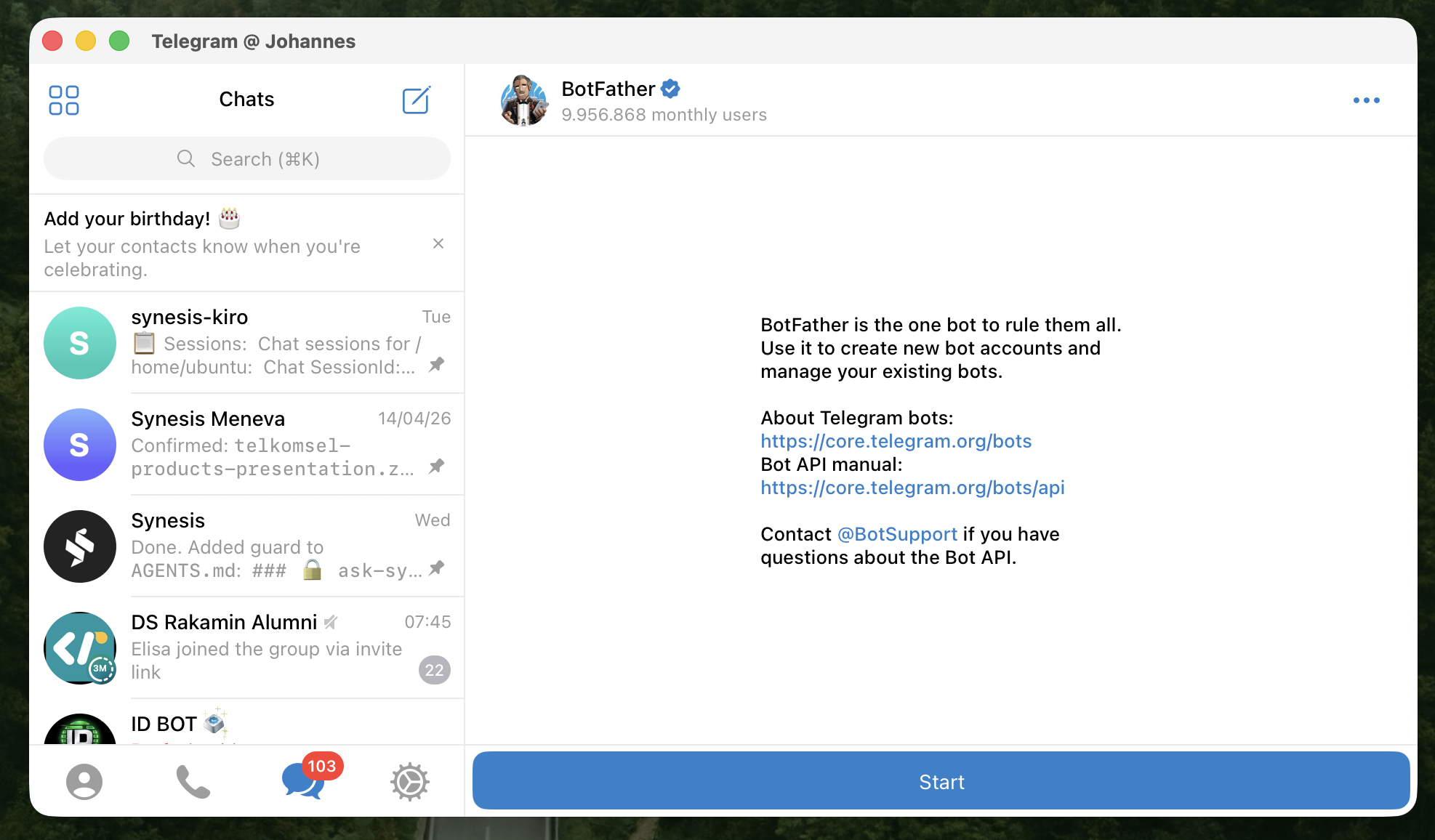This screenshot has height=840, width=1435.
Task: Open the Settings gear icon
Action: (x=410, y=782)
